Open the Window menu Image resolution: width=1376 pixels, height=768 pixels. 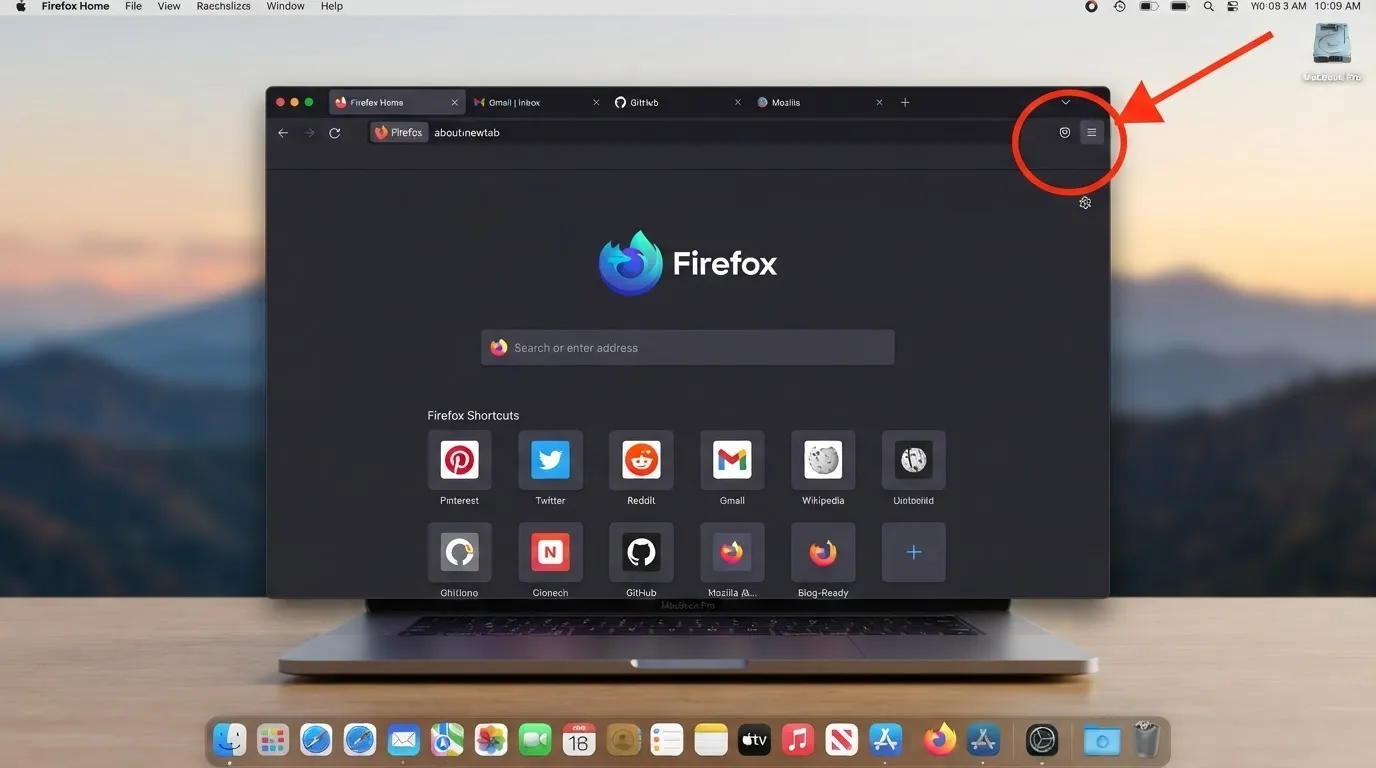(285, 6)
